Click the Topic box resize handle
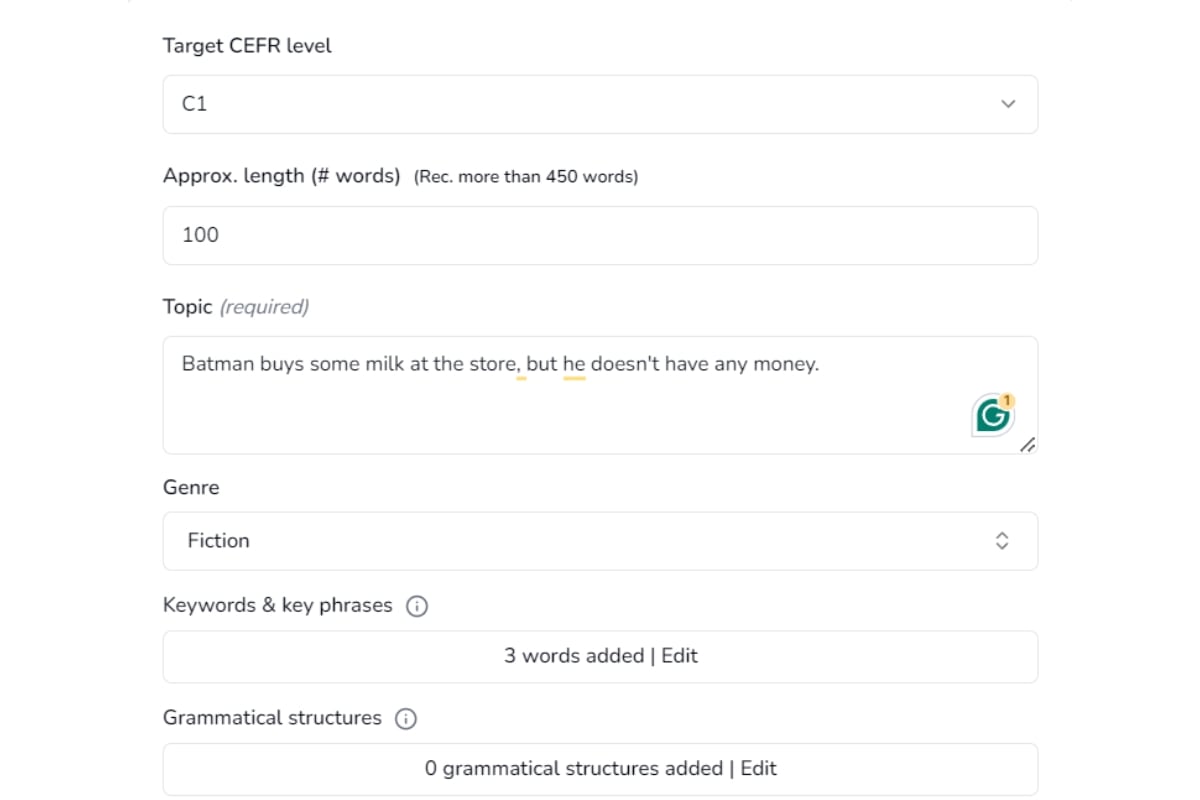Viewport: 1200px width, 800px height. 1029,447
